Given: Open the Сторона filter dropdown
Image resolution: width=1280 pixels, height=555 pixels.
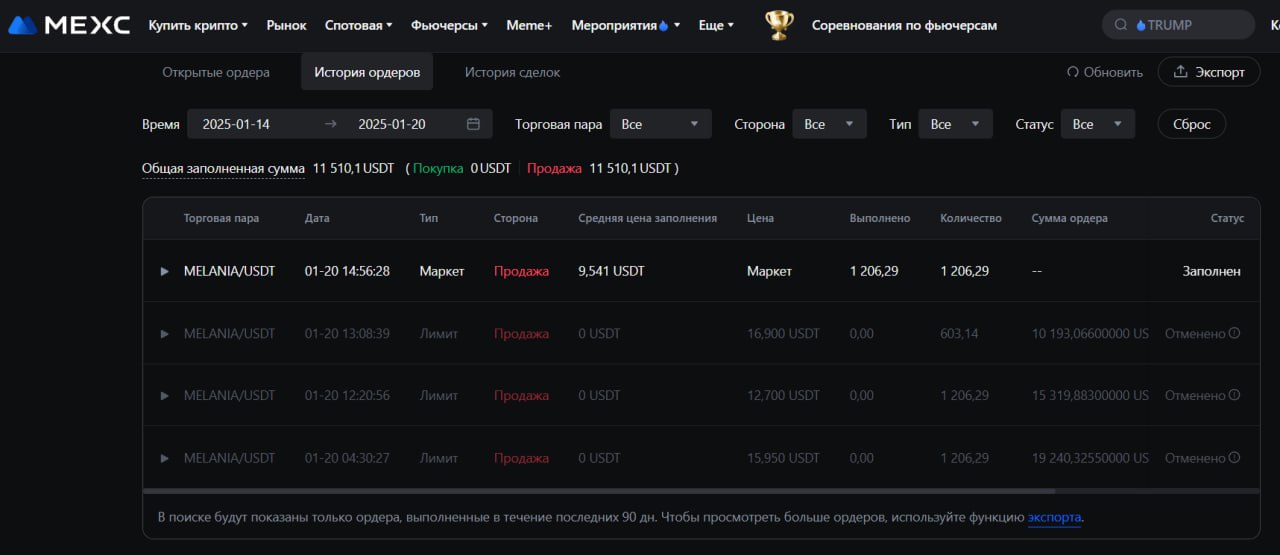Looking at the screenshot, I should click(x=829, y=124).
